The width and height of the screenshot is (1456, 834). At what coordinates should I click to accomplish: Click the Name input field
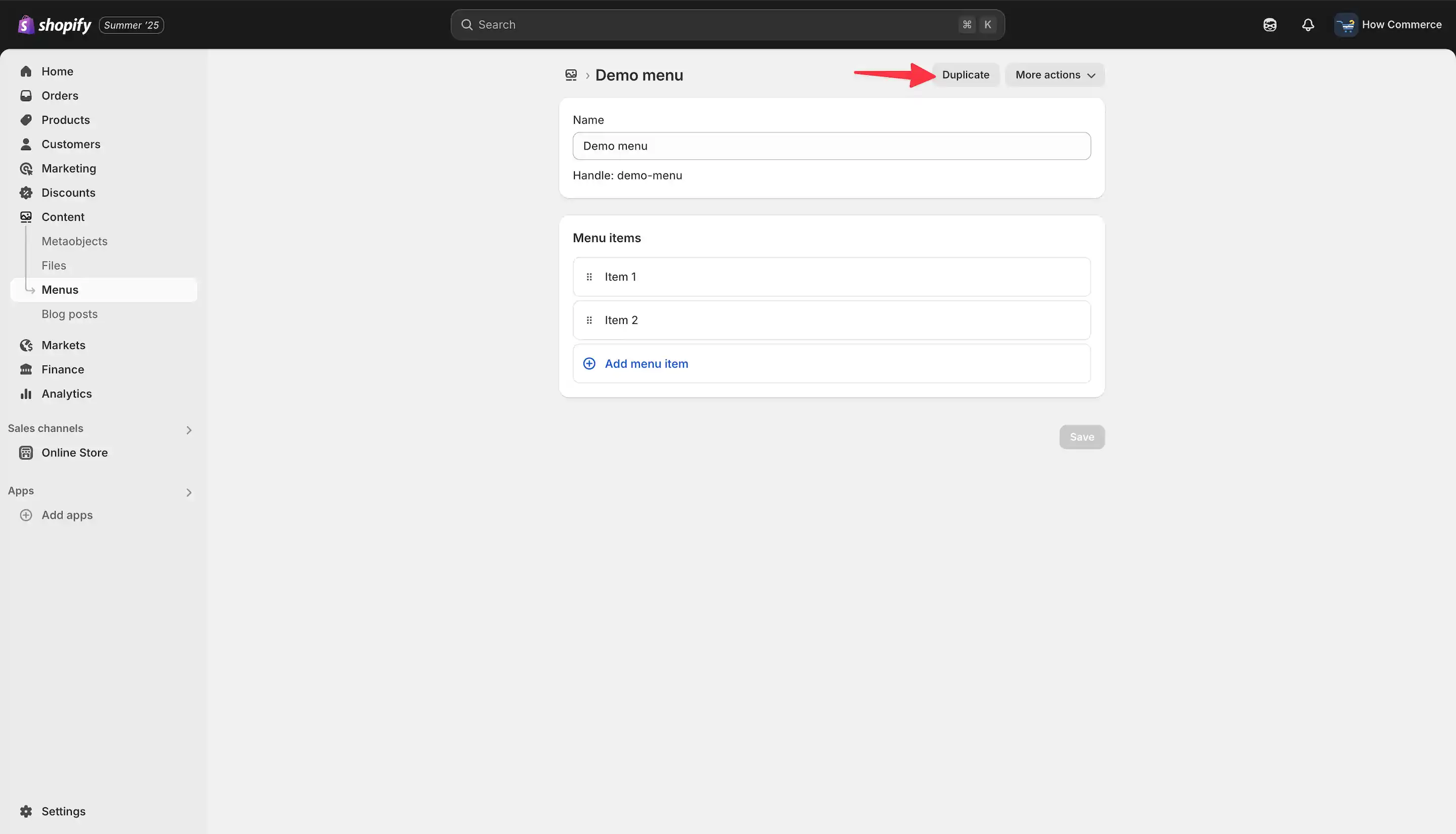coord(832,146)
